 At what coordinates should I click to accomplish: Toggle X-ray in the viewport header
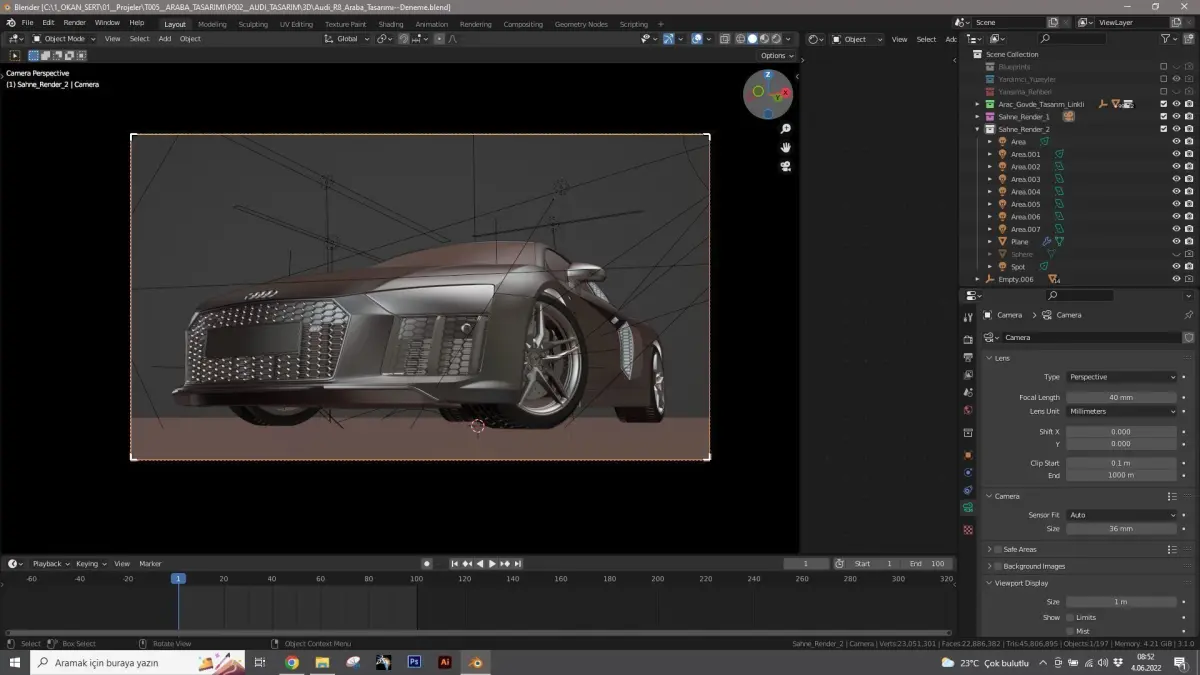point(723,39)
